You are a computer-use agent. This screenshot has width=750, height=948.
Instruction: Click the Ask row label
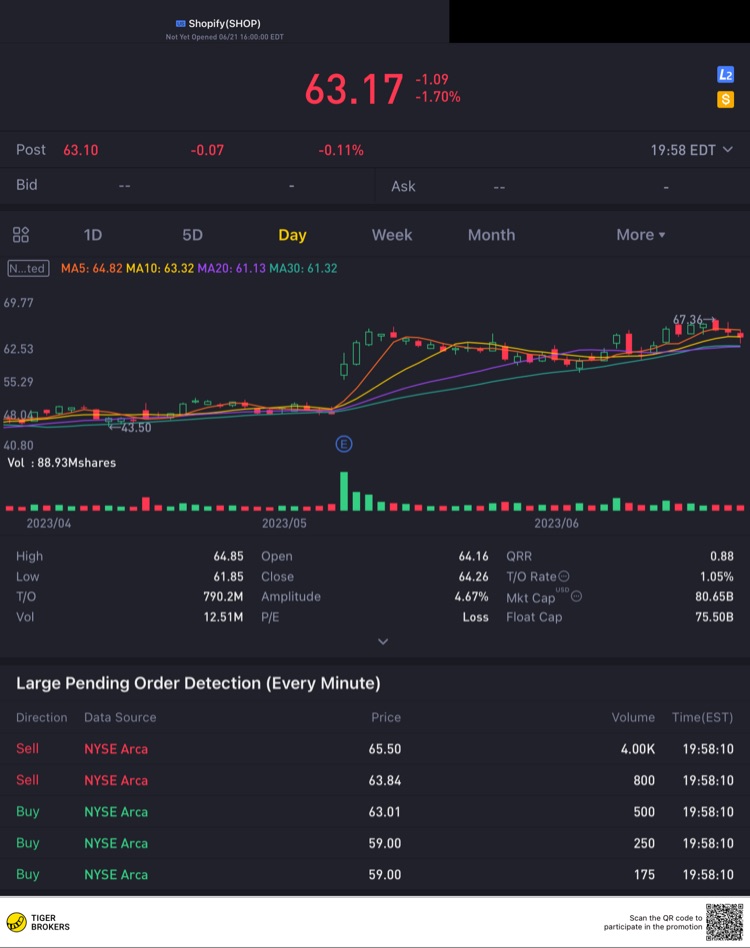point(403,186)
